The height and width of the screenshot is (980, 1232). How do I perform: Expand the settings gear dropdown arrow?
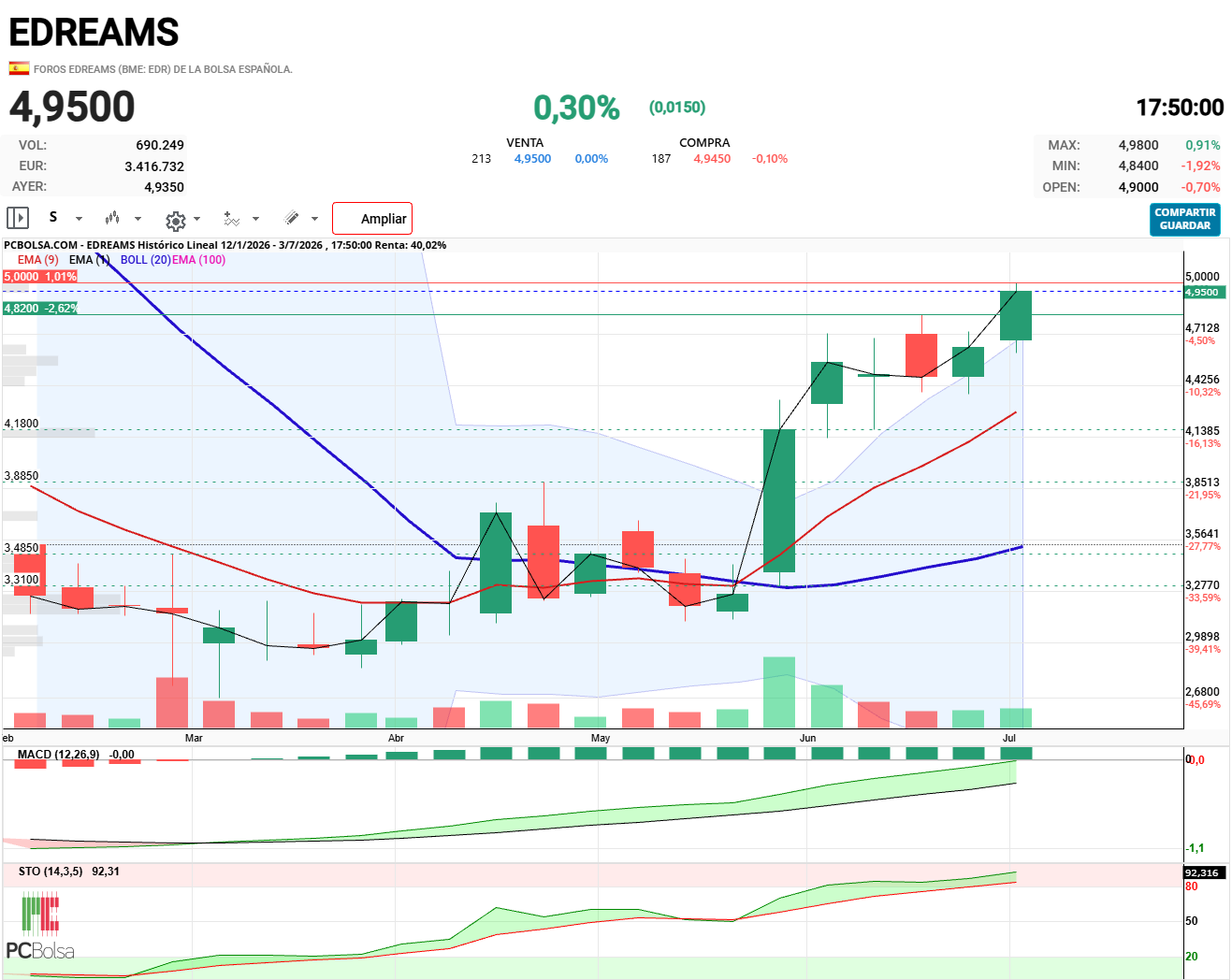[196, 219]
